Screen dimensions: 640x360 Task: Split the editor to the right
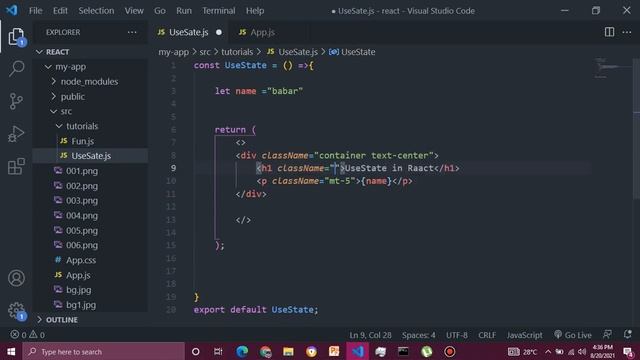[609, 32]
